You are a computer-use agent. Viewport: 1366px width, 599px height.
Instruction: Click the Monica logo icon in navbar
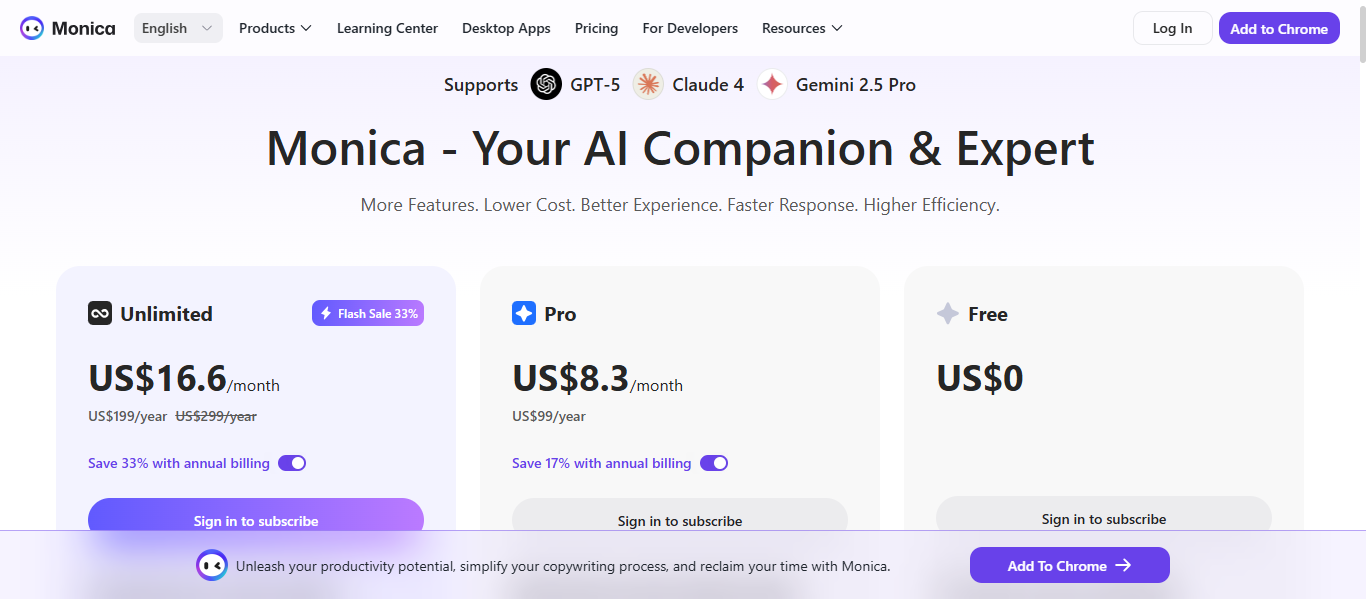32,28
